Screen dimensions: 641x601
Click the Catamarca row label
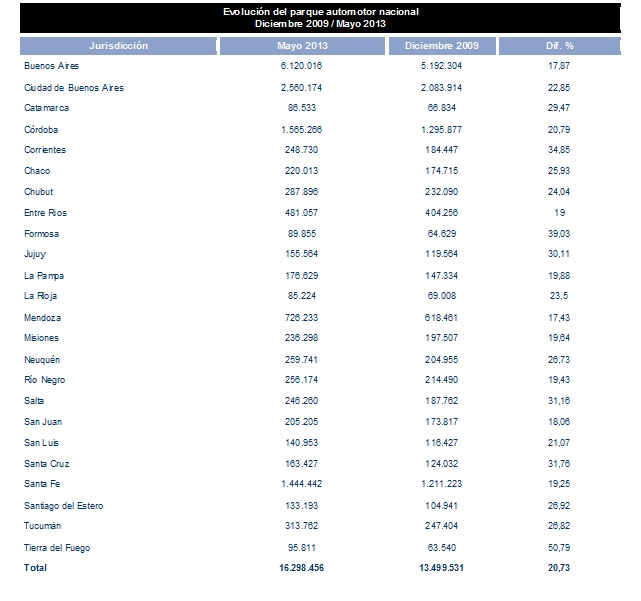[44, 108]
